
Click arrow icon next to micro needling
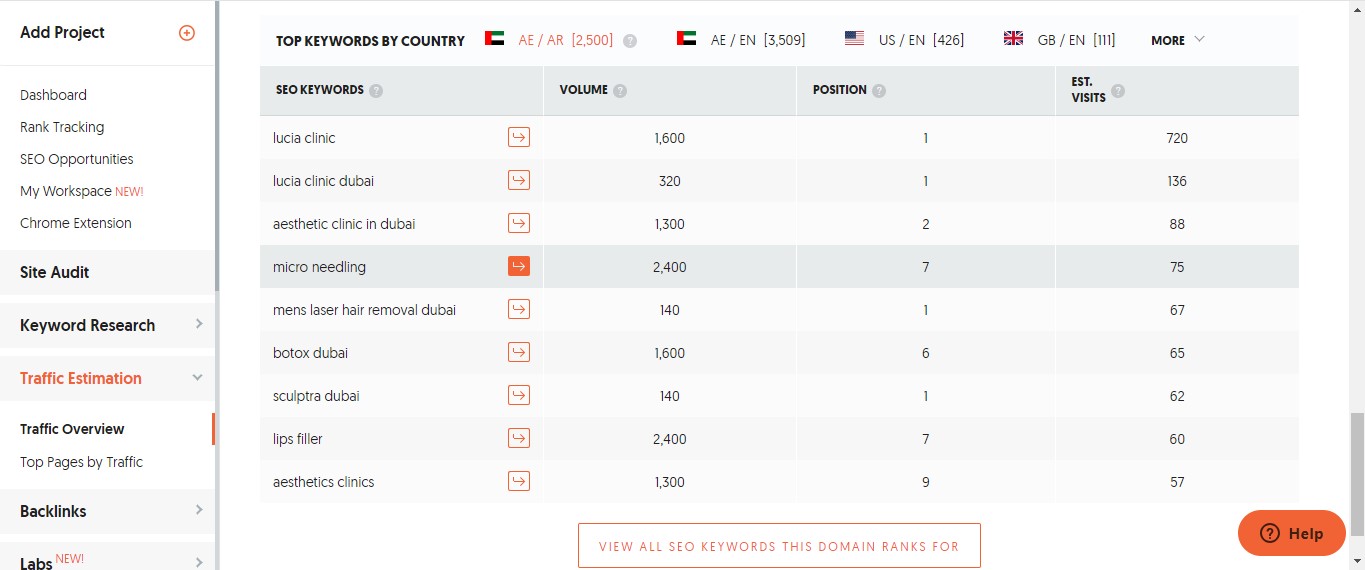(x=519, y=267)
